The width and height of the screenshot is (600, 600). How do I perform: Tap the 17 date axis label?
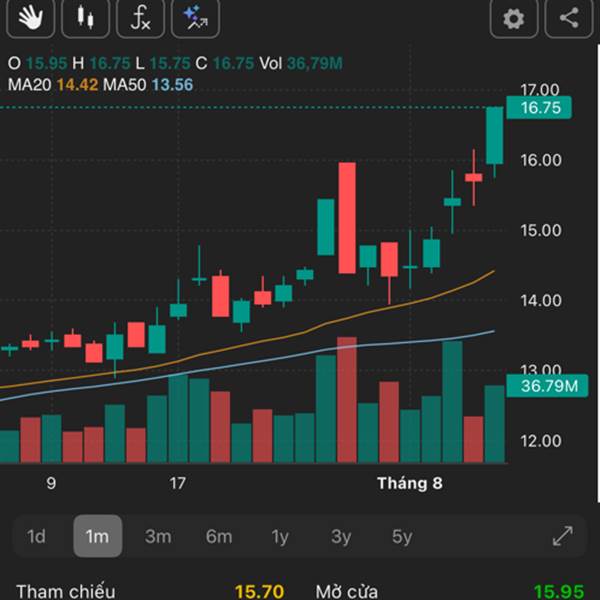(178, 483)
